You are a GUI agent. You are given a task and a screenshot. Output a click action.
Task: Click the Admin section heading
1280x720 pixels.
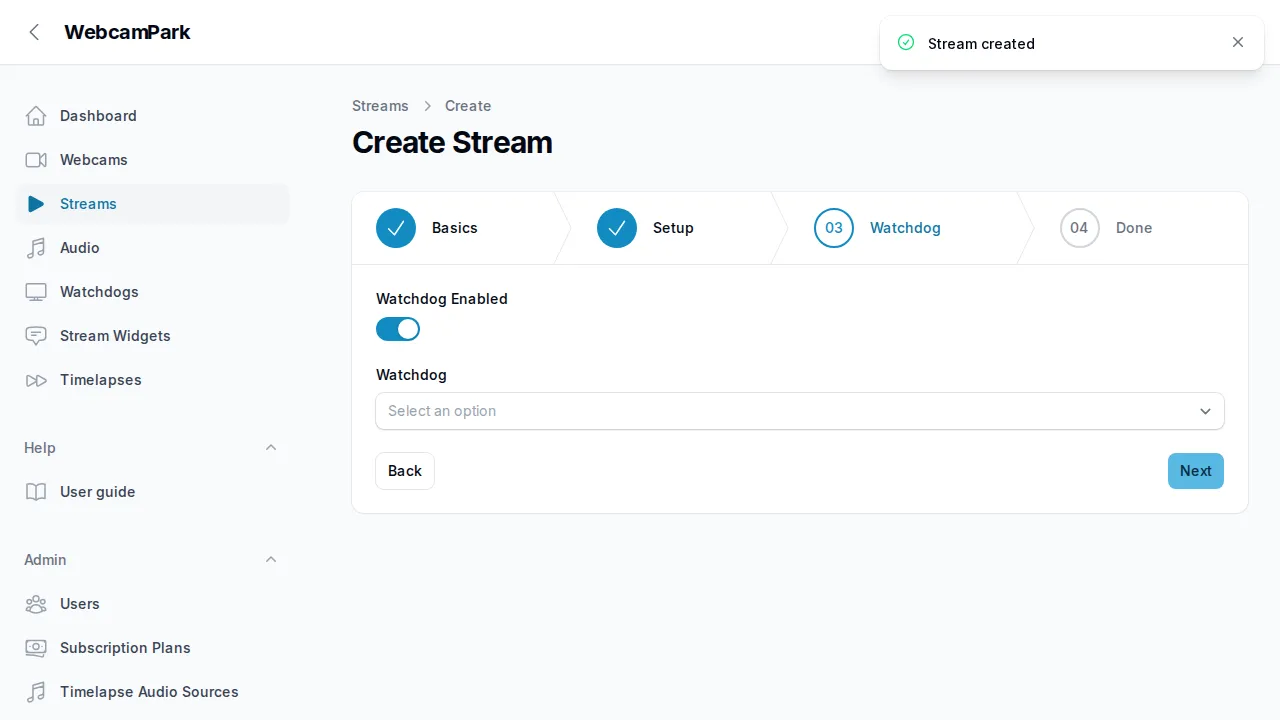45,560
